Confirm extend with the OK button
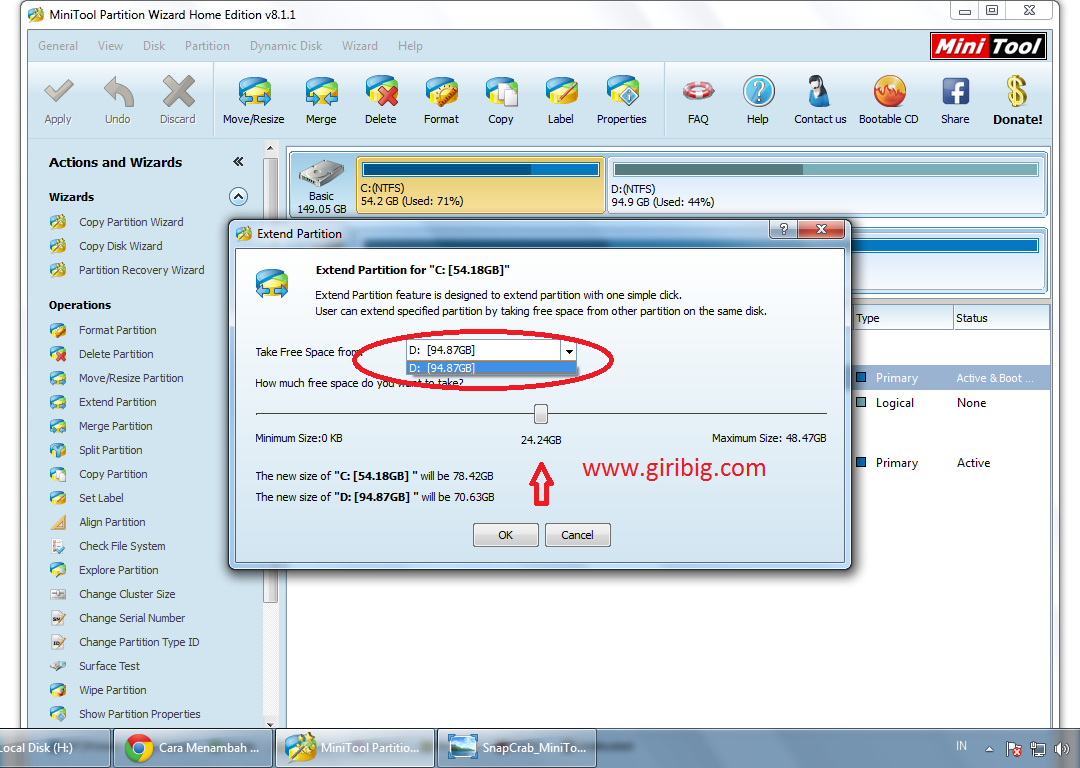This screenshot has height=768, width=1080. [x=505, y=534]
